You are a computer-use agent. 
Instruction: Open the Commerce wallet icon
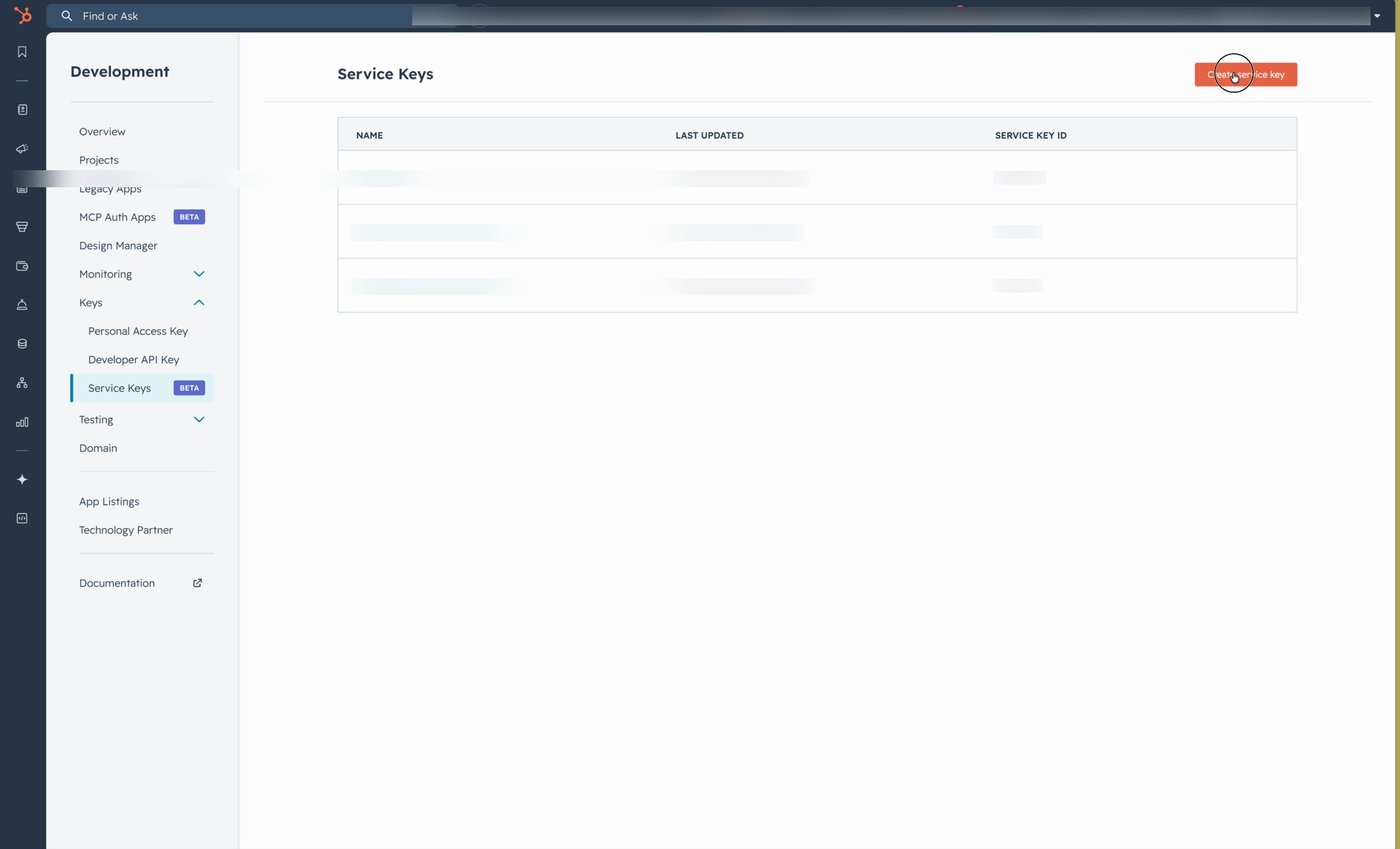tap(22, 265)
